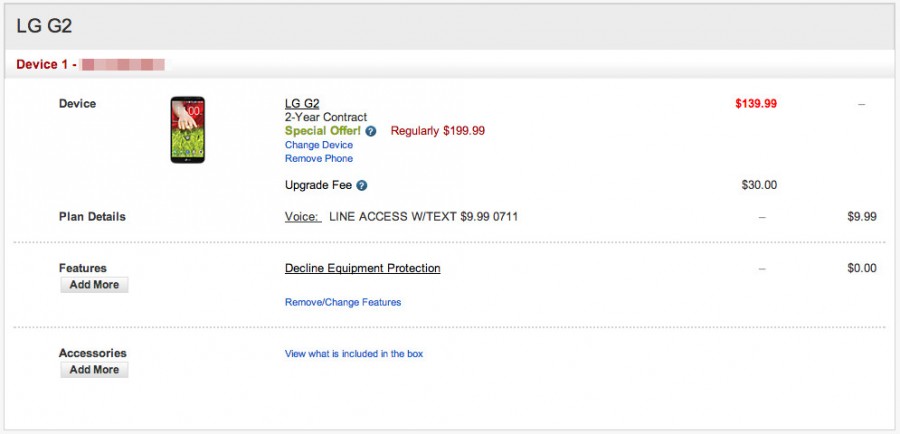Select the Device 1 section header
The image size is (900, 434).
(x=47, y=64)
